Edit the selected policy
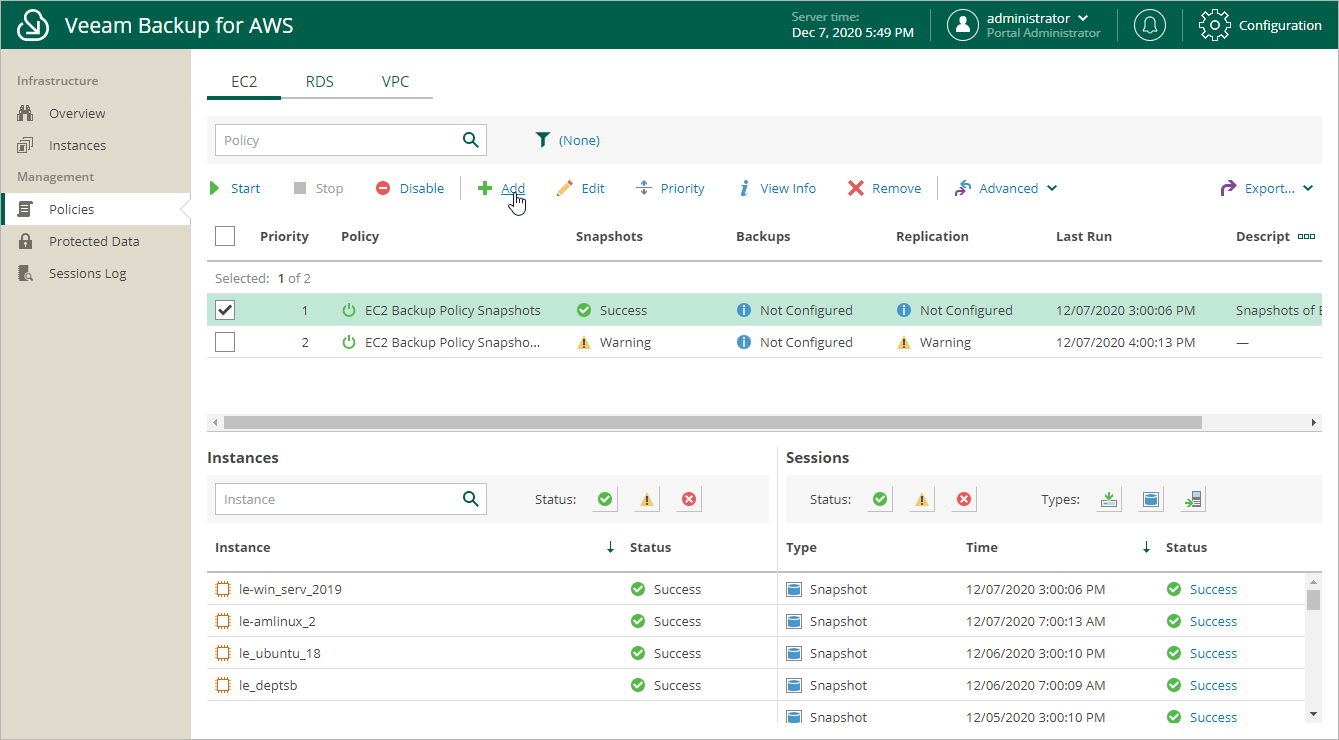Image resolution: width=1339 pixels, height=740 pixels. (x=581, y=188)
